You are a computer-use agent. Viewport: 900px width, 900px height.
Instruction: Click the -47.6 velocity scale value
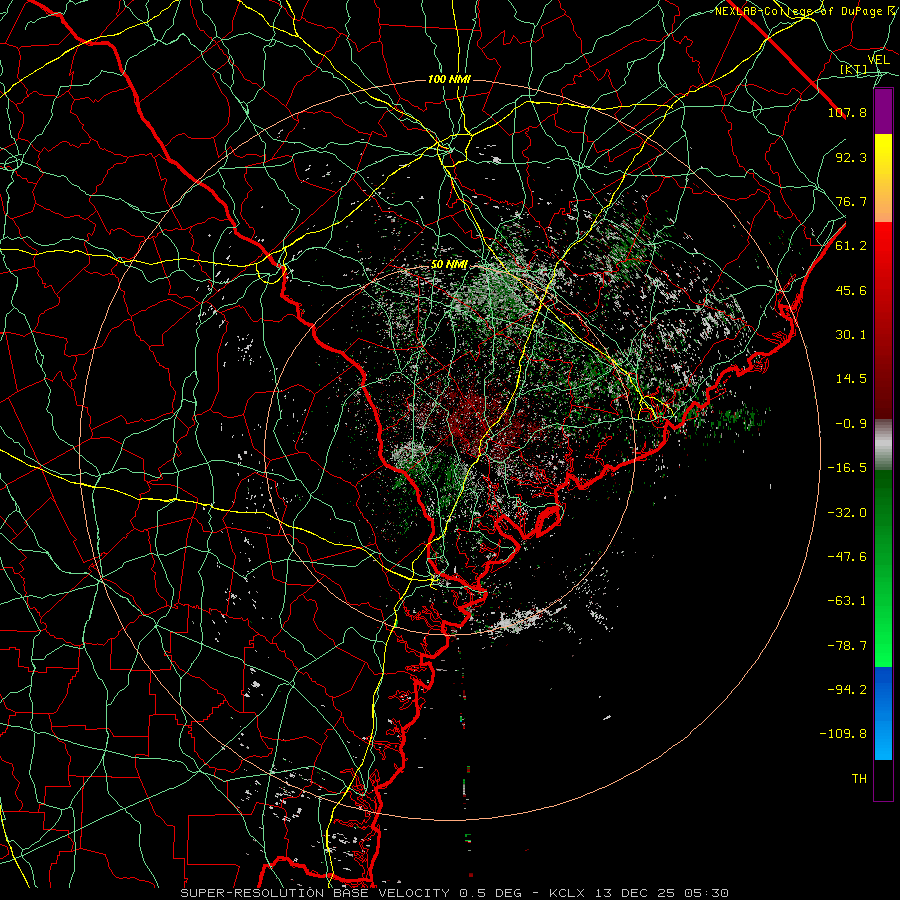coord(847,557)
